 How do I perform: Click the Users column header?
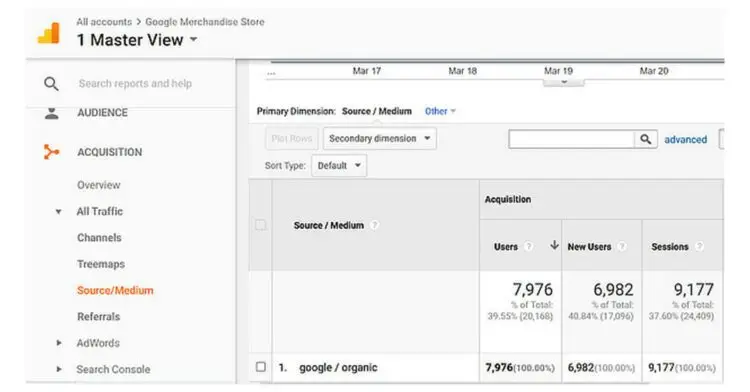[506, 247]
